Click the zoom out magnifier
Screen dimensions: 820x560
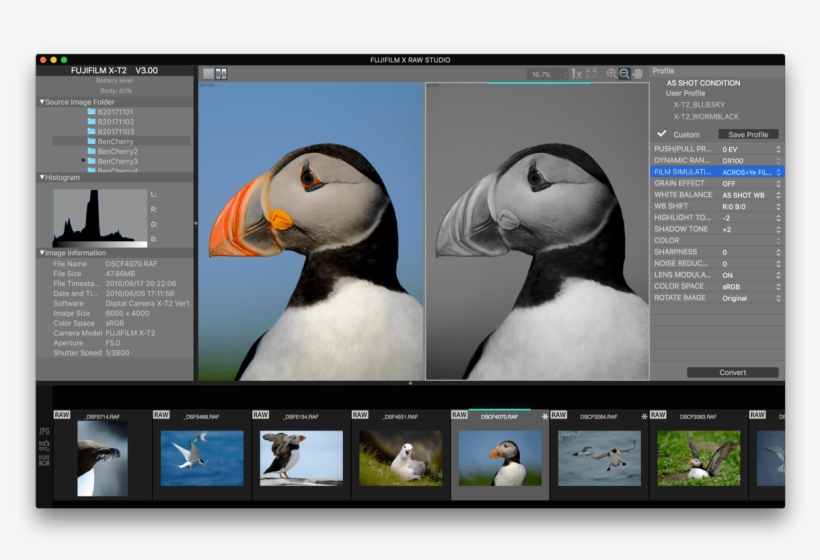tap(624, 74)
